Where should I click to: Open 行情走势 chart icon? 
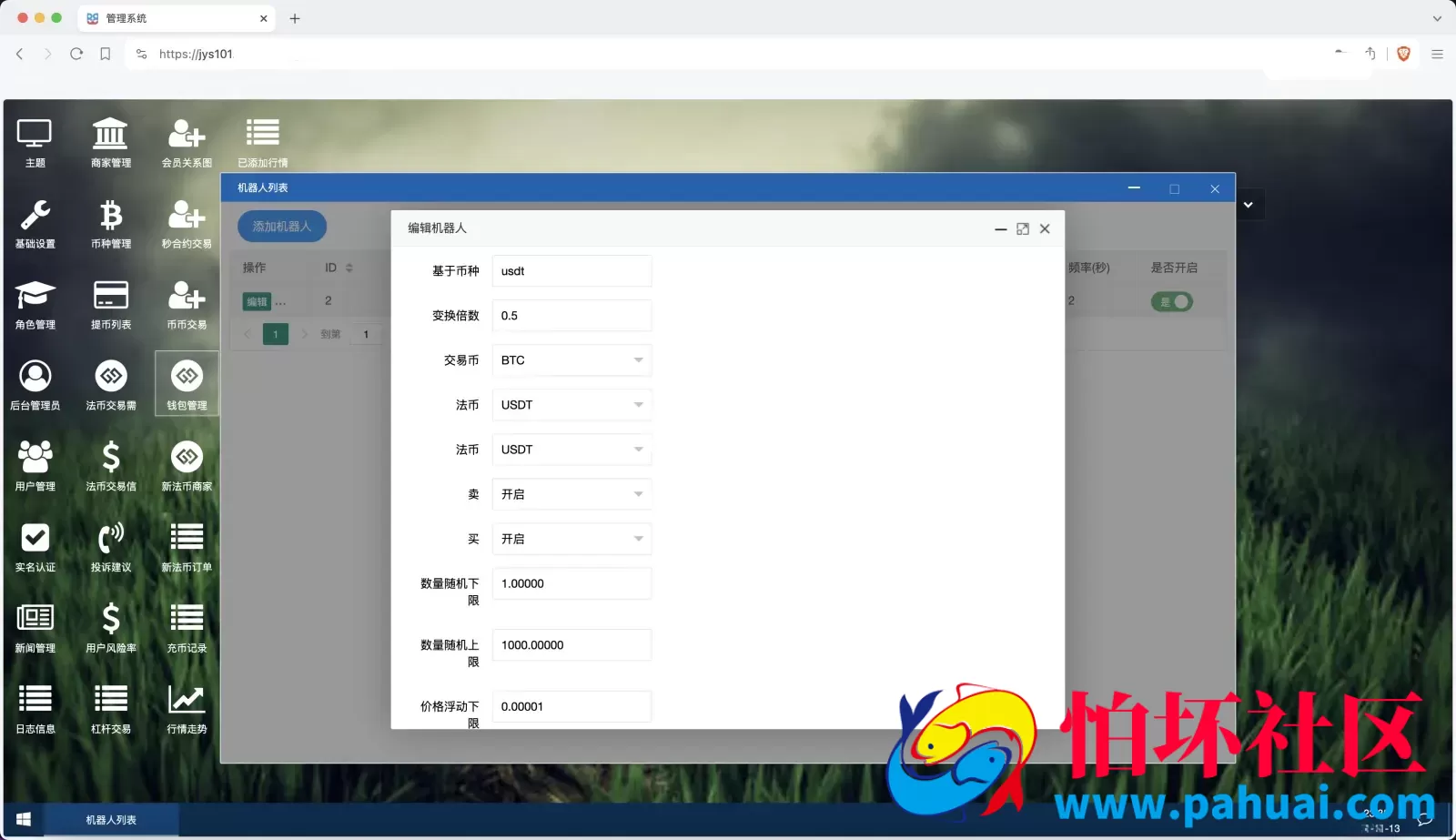[187, 710]
